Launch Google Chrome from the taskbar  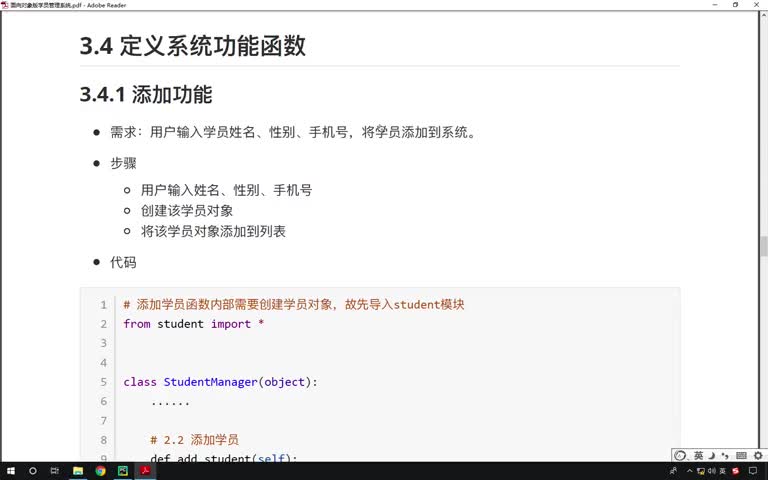(100, 471)
